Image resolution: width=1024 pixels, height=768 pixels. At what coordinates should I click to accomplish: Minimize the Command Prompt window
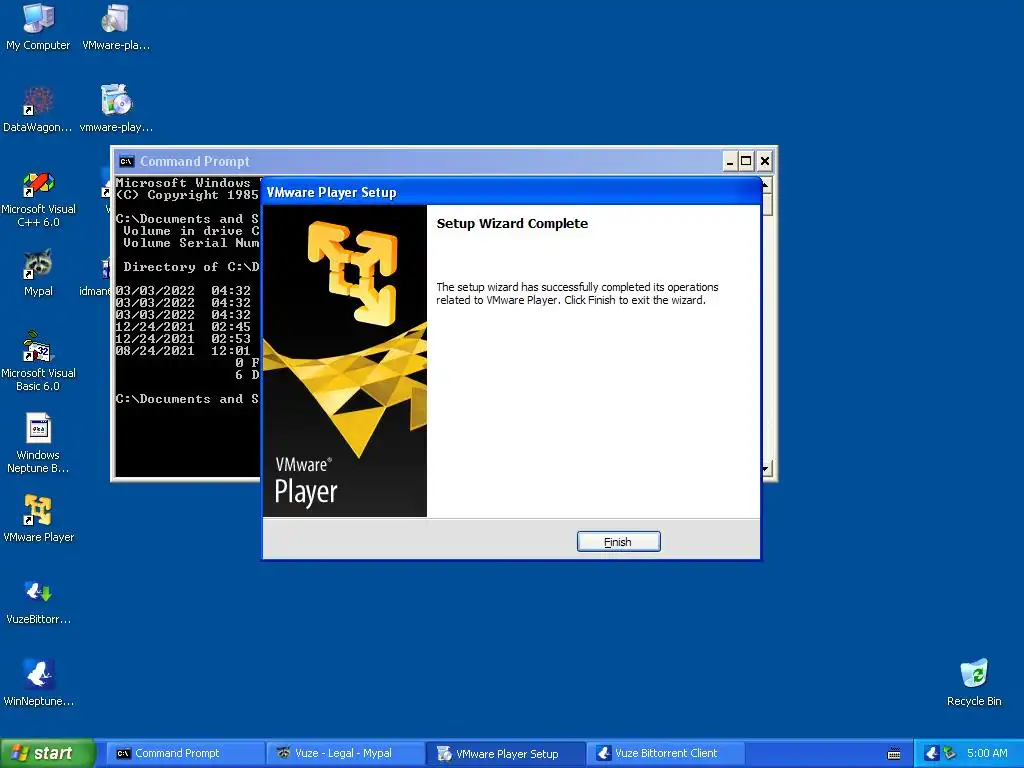click(x=730, y=161)
